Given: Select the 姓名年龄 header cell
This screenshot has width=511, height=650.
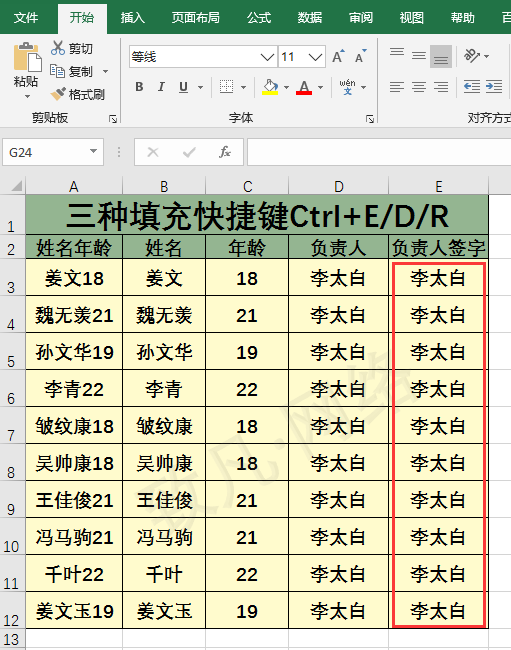Looking at the screenshot, I should [74, 247].
